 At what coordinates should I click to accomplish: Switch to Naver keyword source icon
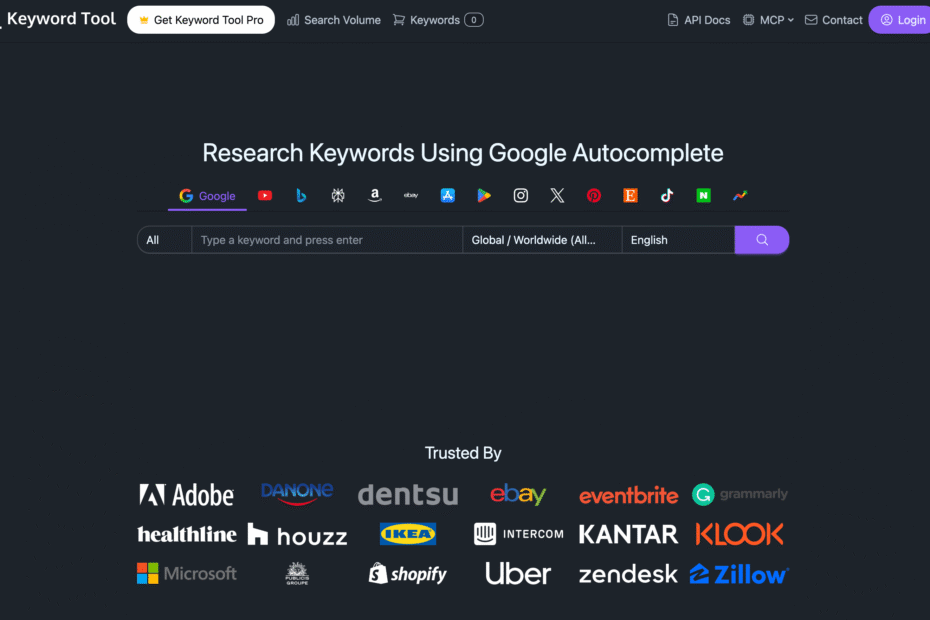pyautogui.click(x=703, y=195)
